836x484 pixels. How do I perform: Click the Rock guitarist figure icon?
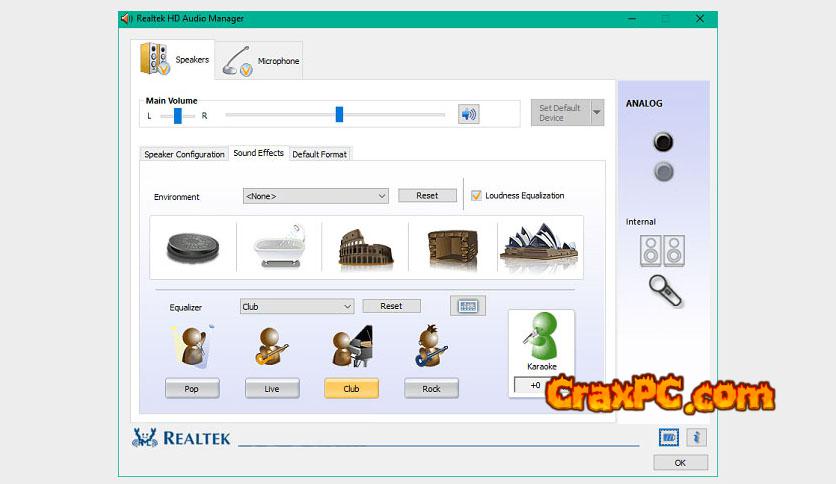(431, 346)
